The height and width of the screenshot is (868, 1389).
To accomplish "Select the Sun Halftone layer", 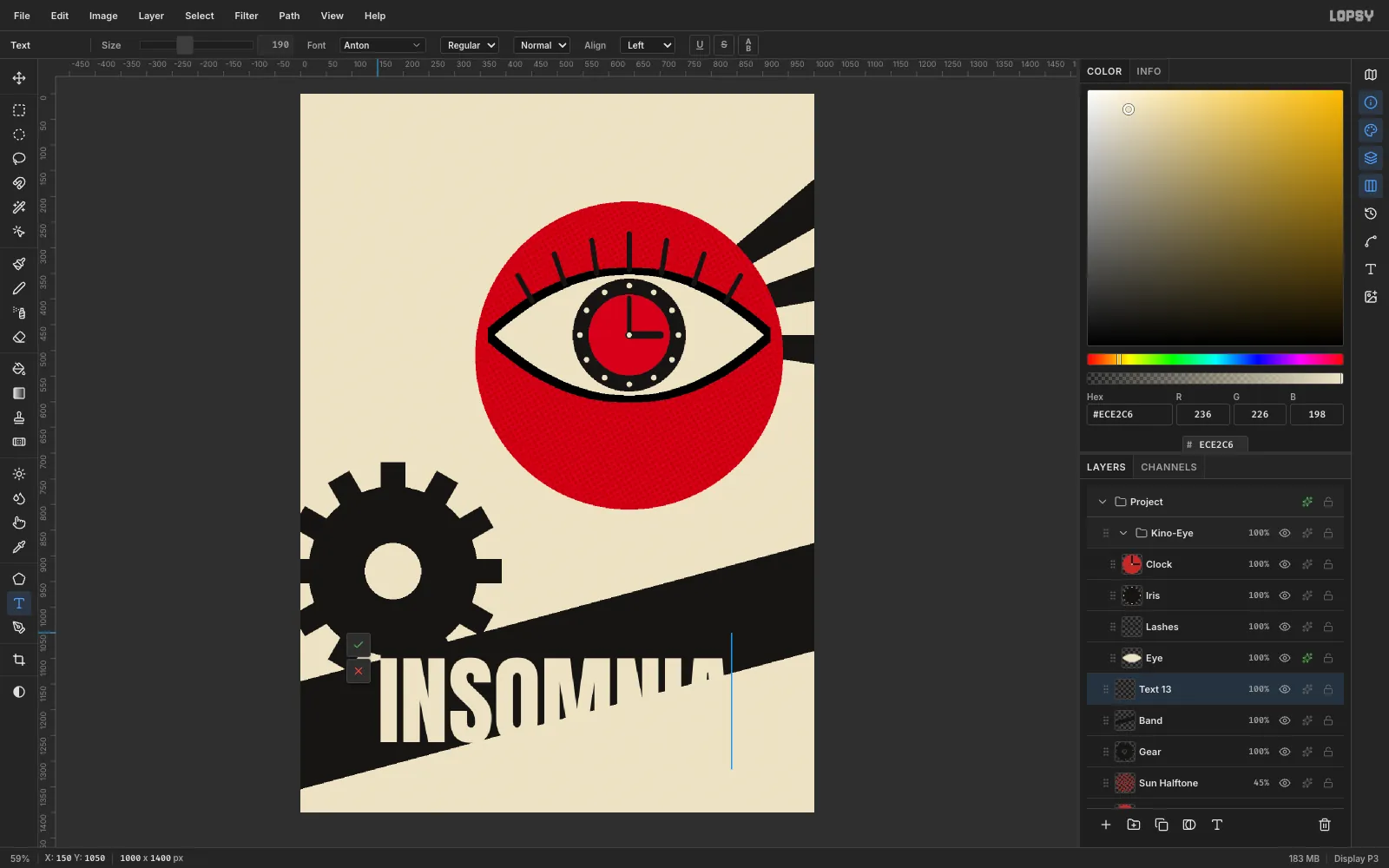I will click(x=1215, y=783).
